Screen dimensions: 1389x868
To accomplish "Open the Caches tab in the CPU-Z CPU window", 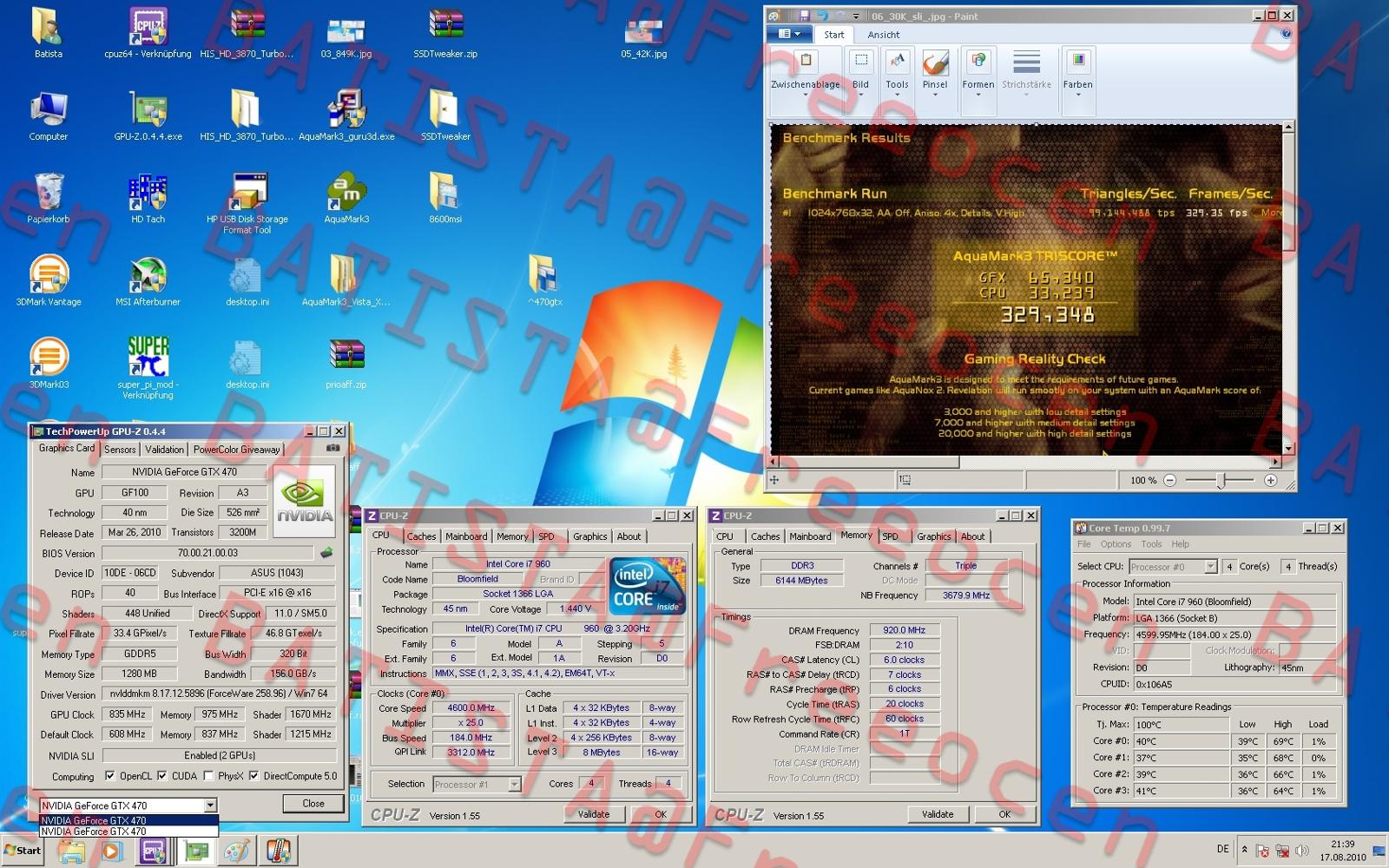I will [x=421, y=536].
